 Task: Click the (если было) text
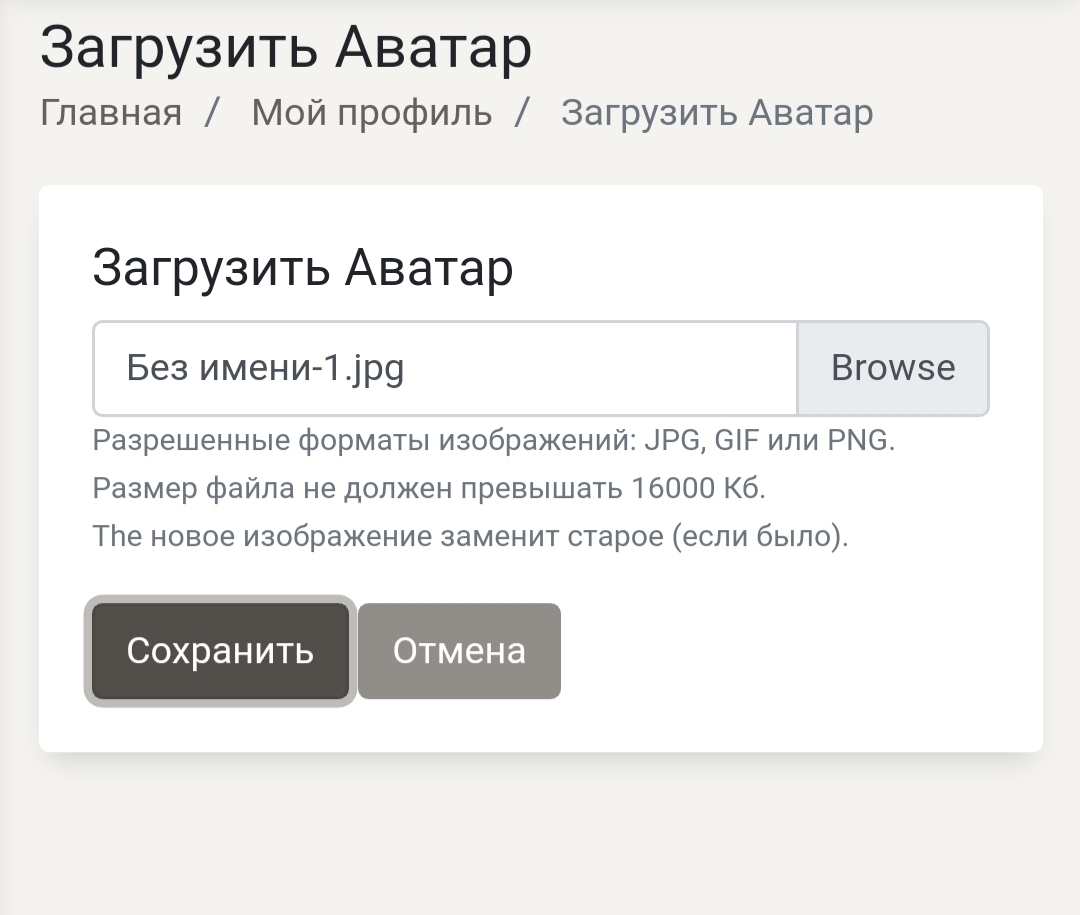[x=759, y=536]
